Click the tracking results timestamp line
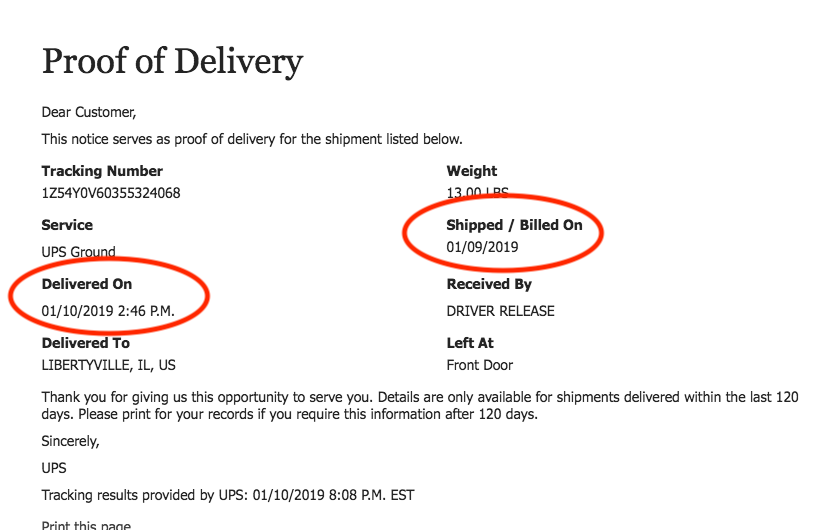This screenshot has height=530, width=834. click(228, 495)
